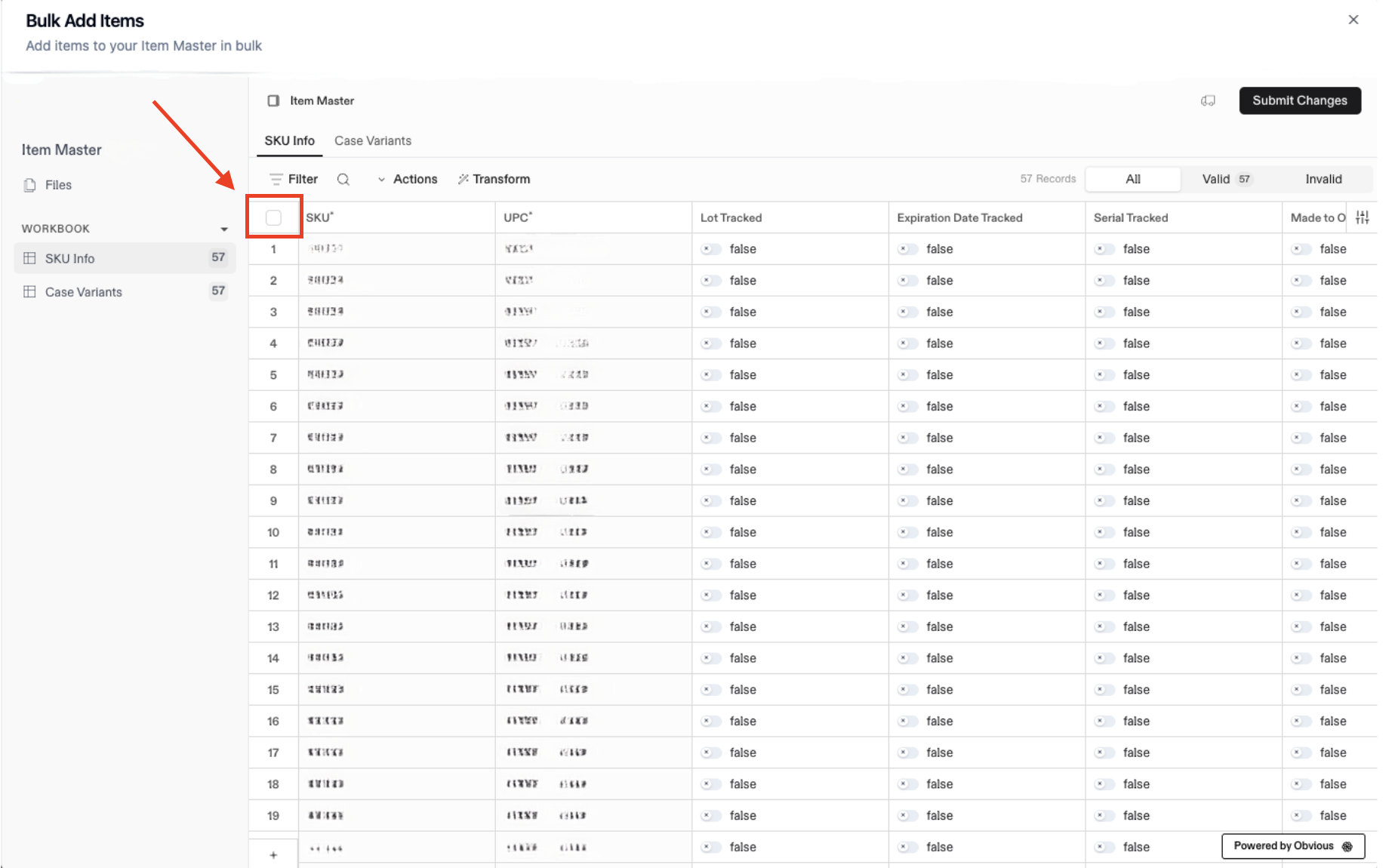This screenshot has width=1395, height=868.
Task: Click the SKU cell in row 2
Action: [397, 280]
